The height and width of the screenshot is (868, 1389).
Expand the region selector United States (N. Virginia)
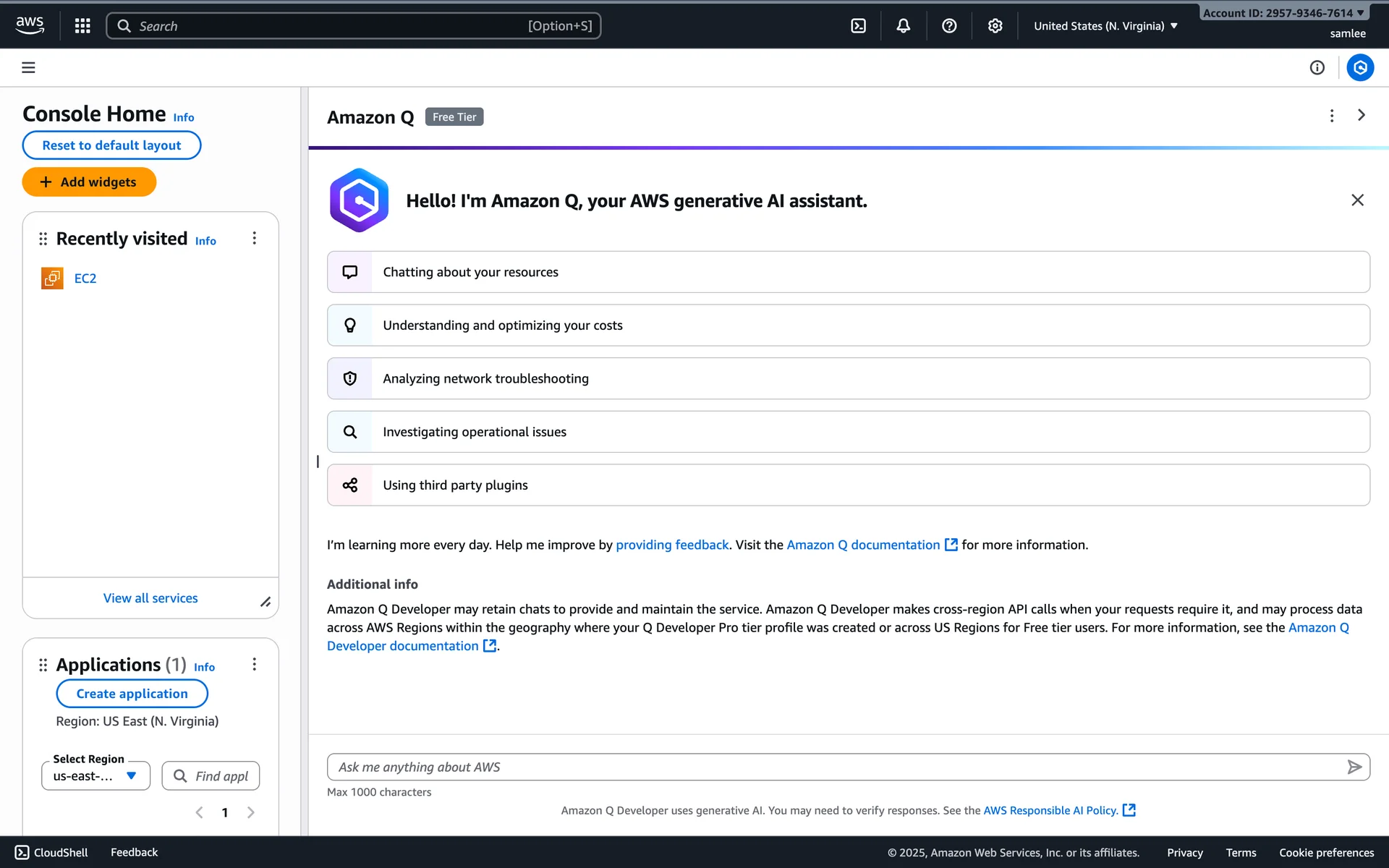click(1105, 26)
